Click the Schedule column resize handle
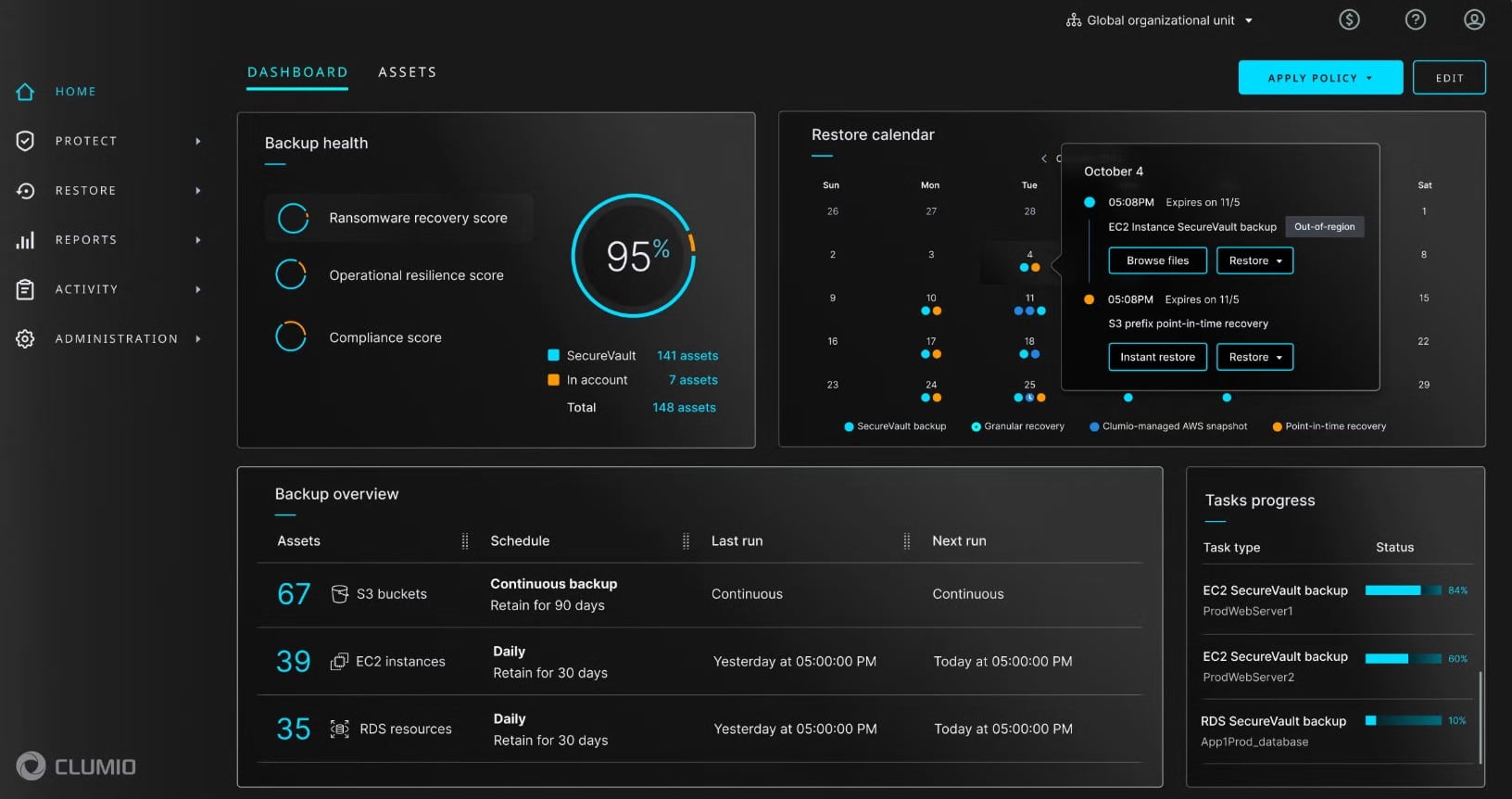 click(x=686, y=541)
